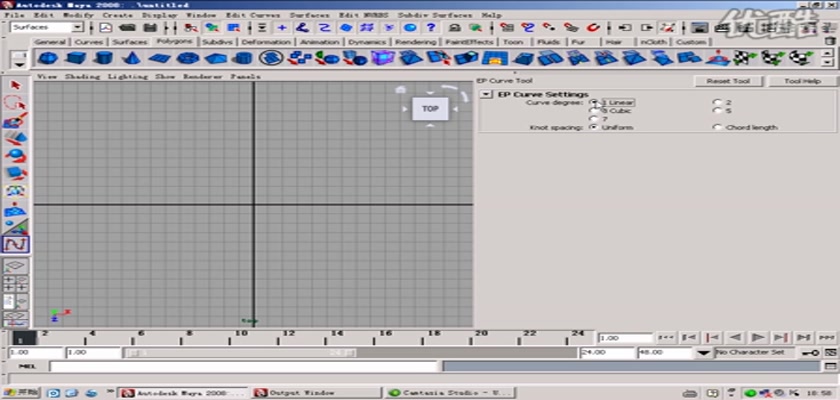
Task: Switch to the Curves shelf tab
Action: click(x=89, y=43)
